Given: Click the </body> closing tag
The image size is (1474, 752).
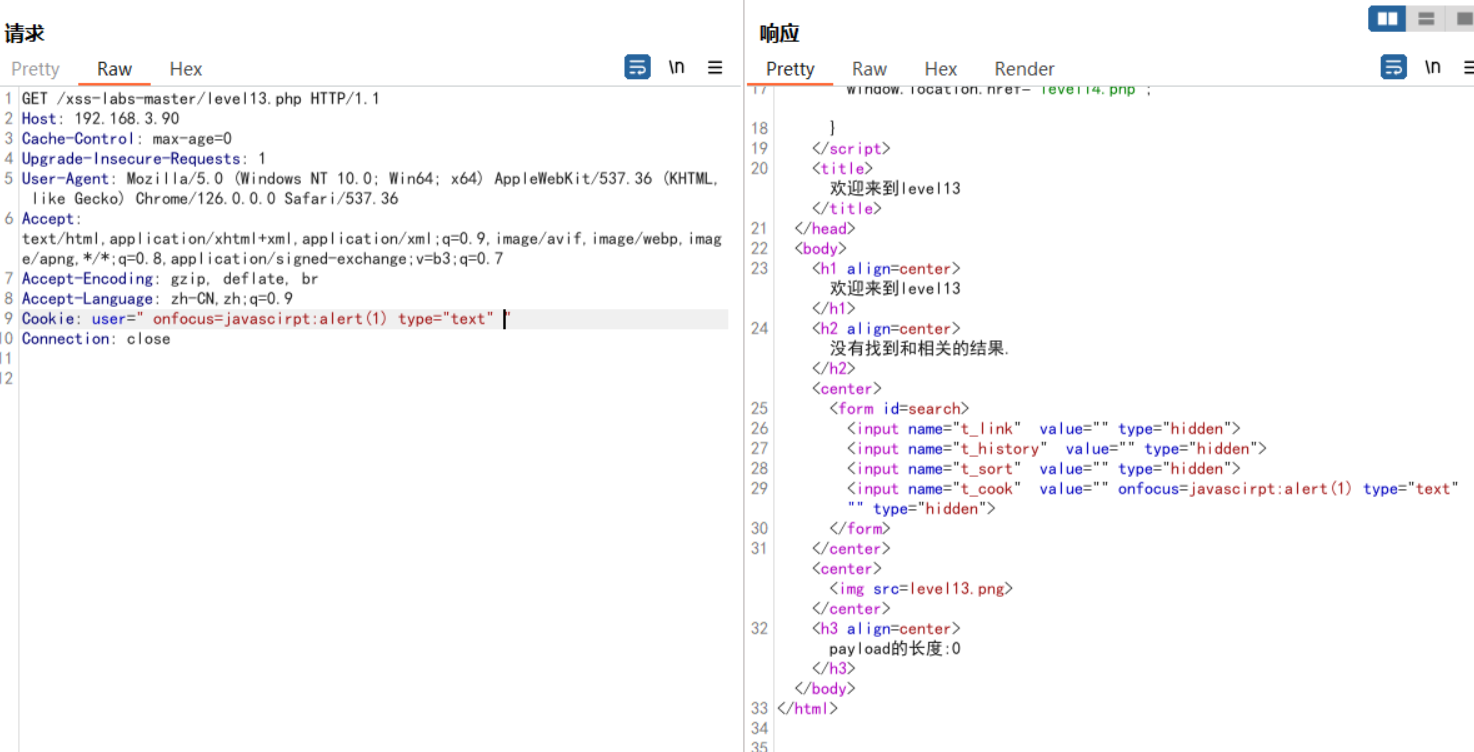Looking at the screenshot, I should (x=825, y=689).
